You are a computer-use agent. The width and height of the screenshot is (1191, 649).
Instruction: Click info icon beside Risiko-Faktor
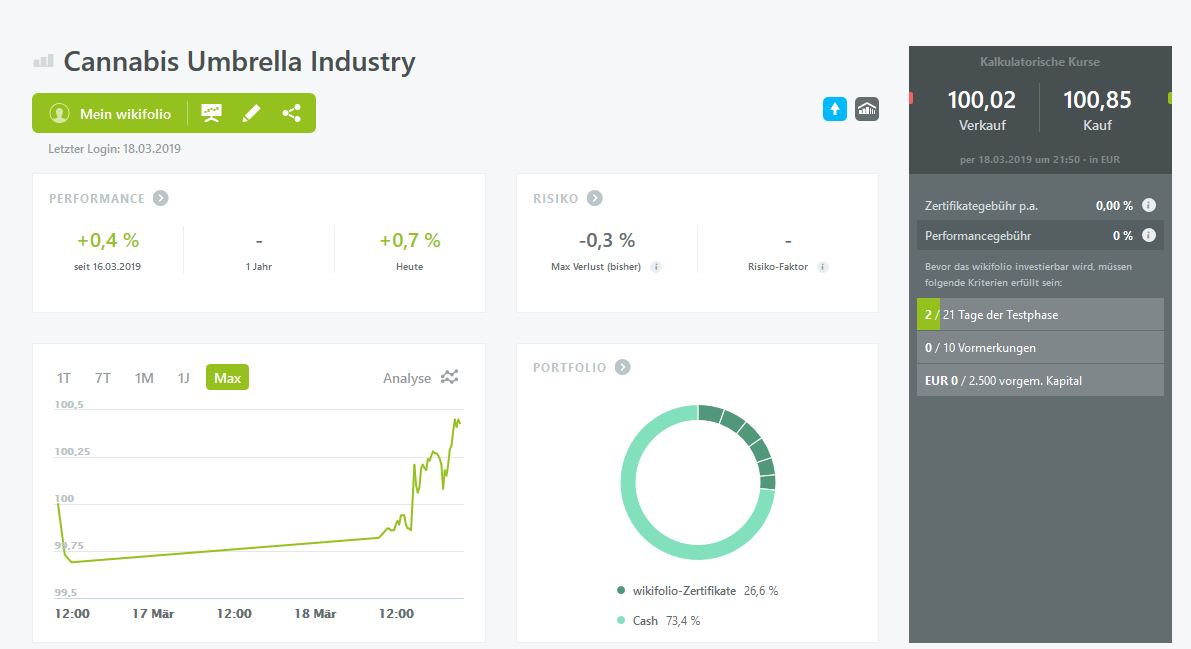pos(822,267)
